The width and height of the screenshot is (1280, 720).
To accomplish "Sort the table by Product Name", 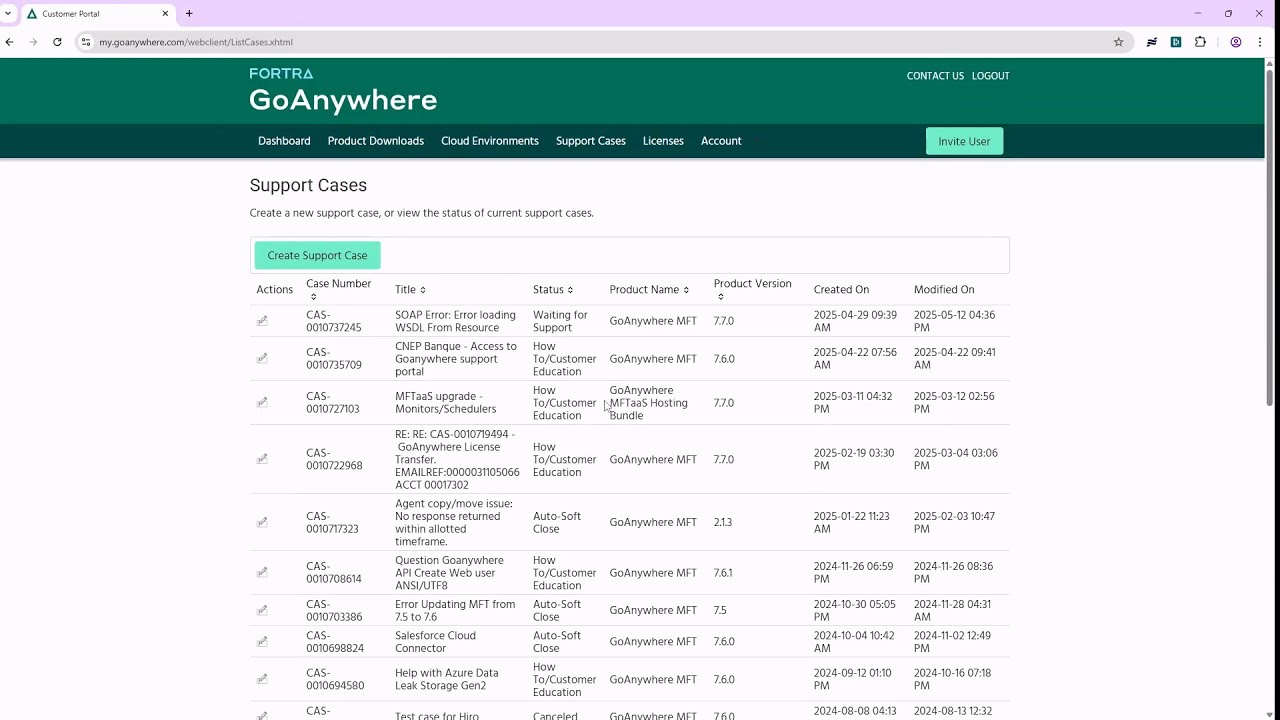I will tap(686, 290).
